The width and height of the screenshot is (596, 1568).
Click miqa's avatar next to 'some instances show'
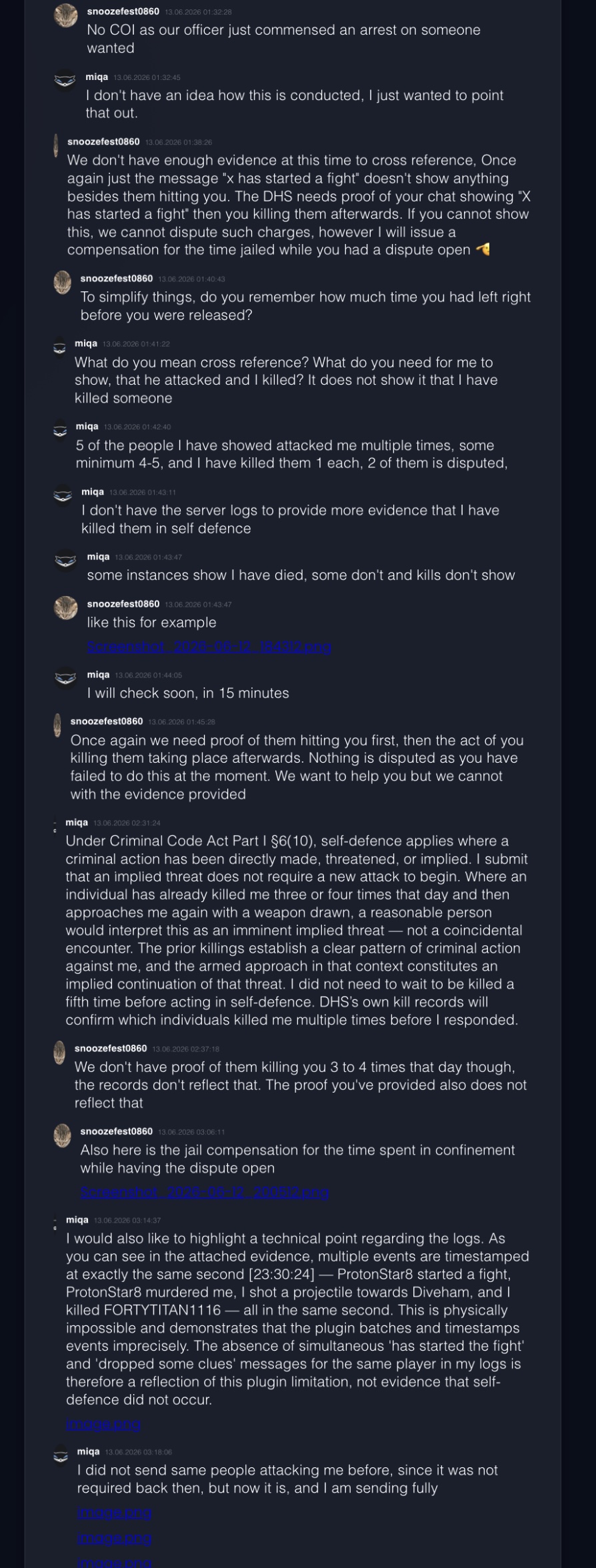tap(65, 560)
